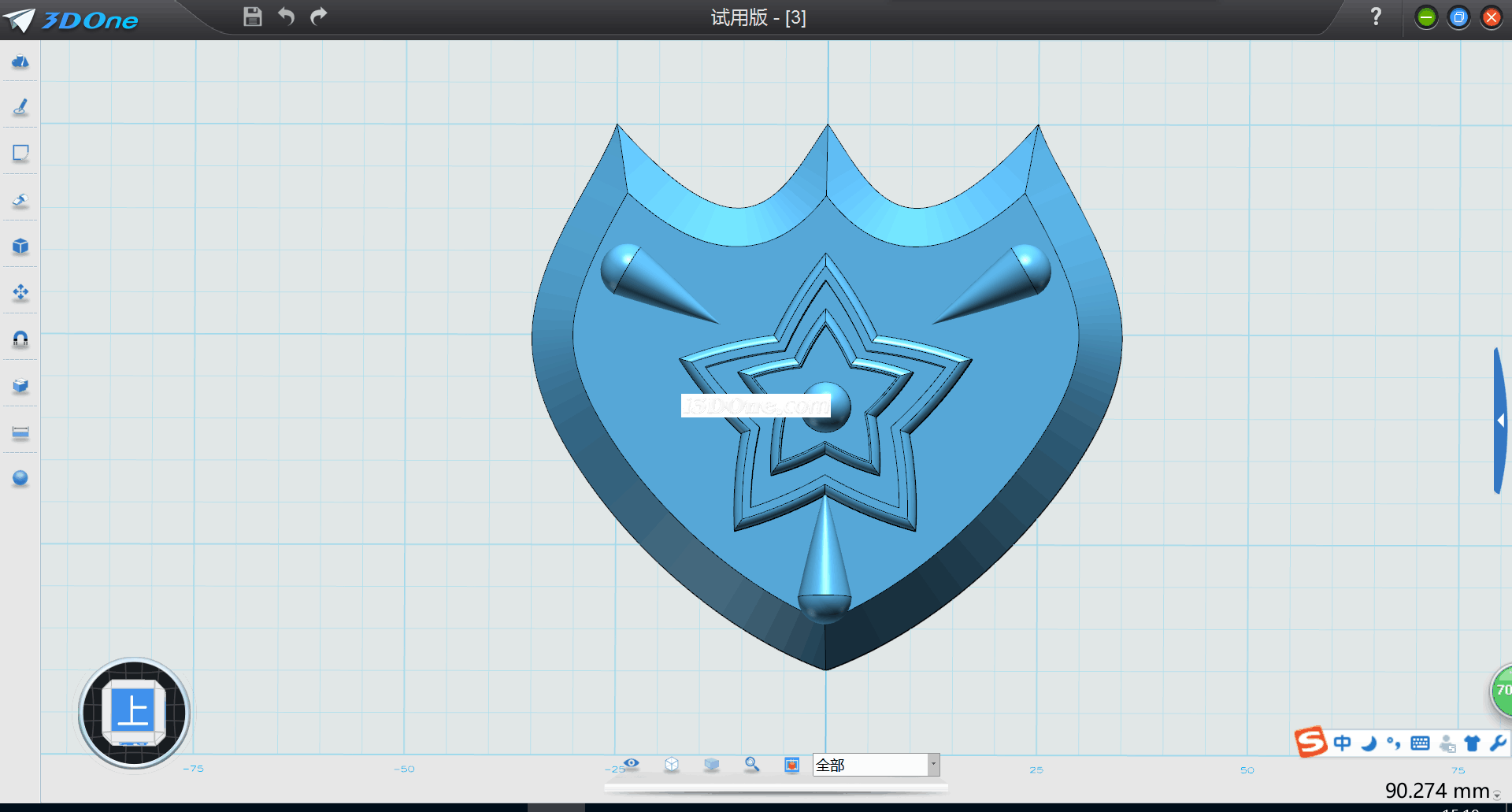Select the move arrows tool
This screenshot has width=1512, height=812.
tap(20, 293)
